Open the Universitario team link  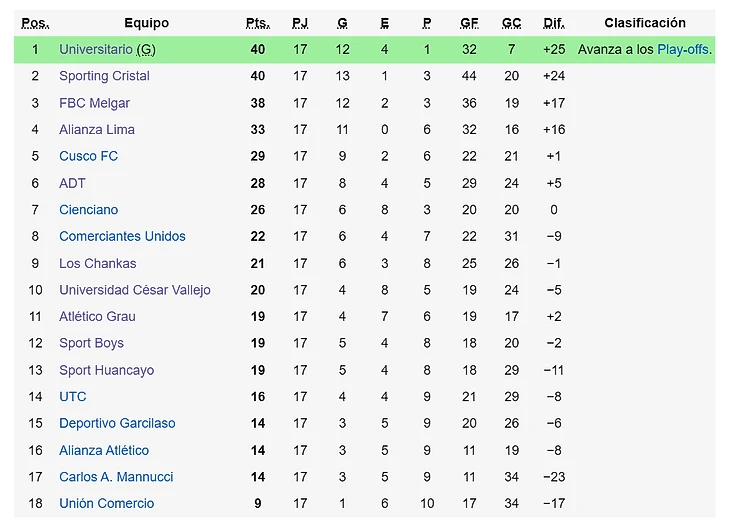click(95, 49)
